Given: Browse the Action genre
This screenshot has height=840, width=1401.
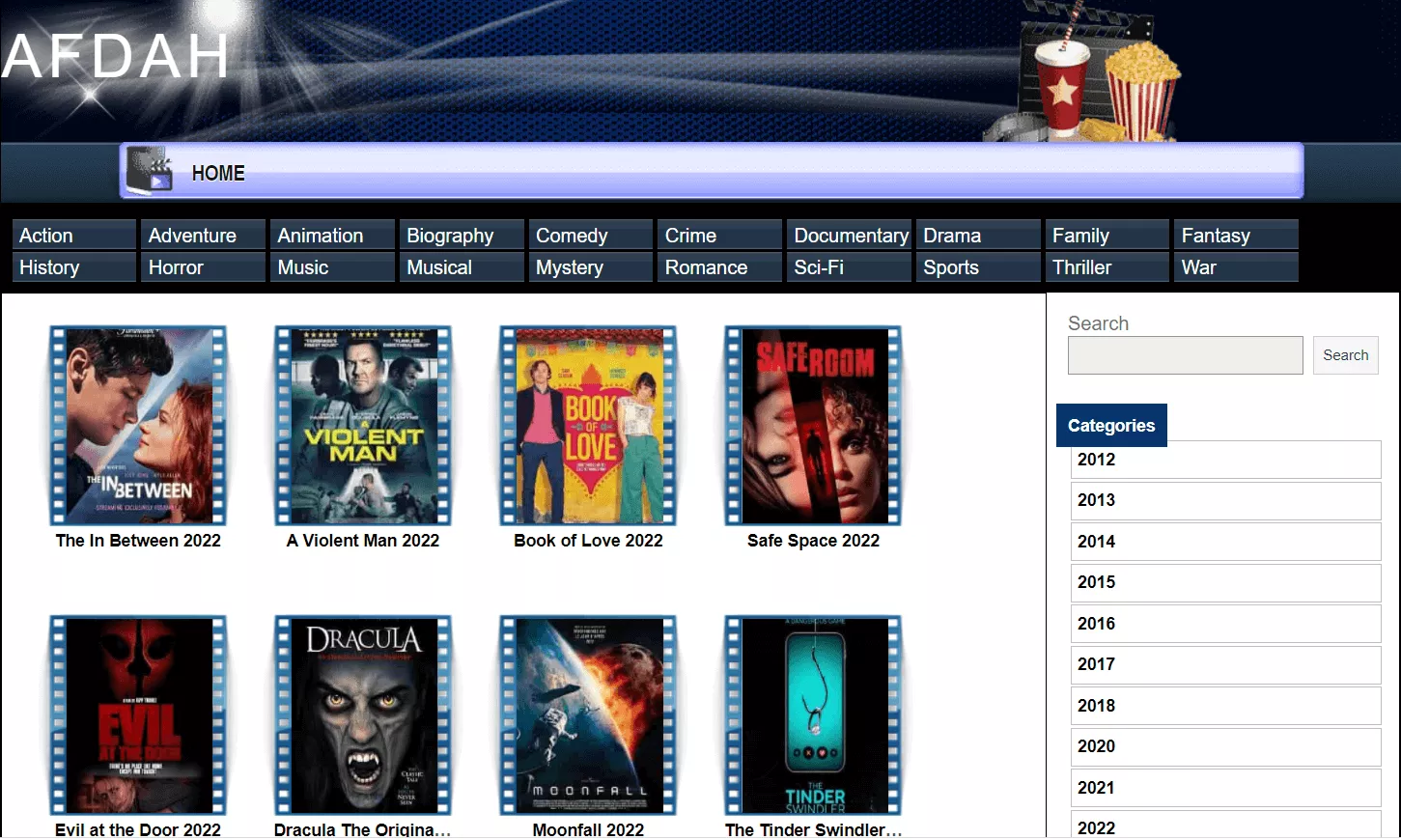Looking at the screenshot, I should tap(74, 236).
